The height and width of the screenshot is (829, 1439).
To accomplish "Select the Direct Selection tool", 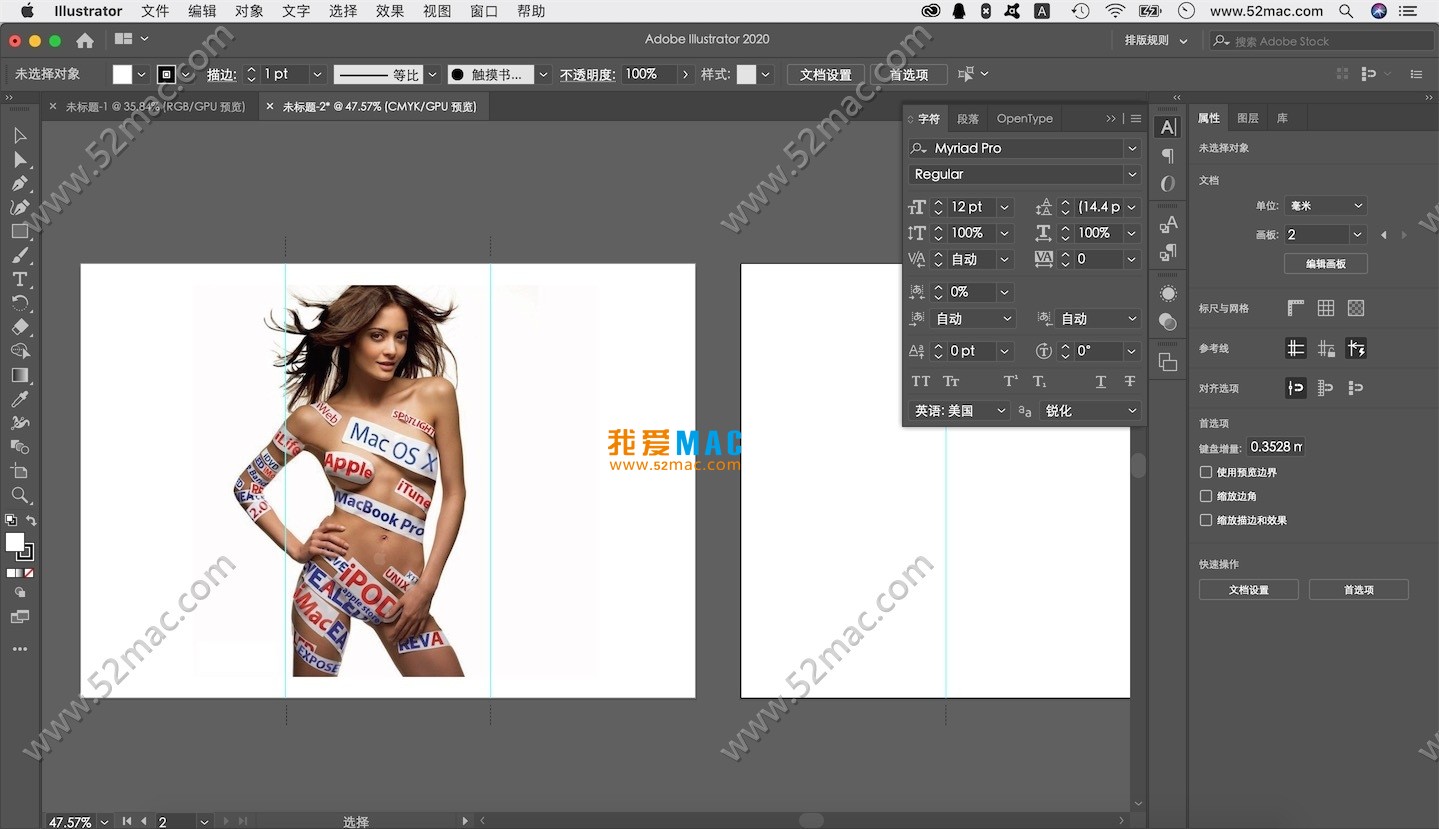I will [x=20, y=159].
